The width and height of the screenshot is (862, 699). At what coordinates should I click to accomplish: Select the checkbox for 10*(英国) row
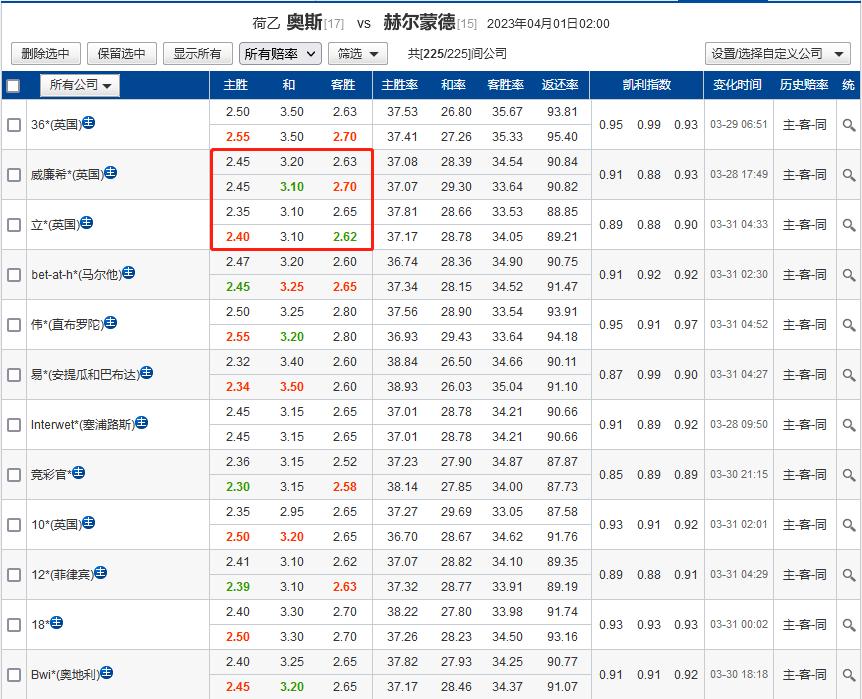(x=14, y=524)
